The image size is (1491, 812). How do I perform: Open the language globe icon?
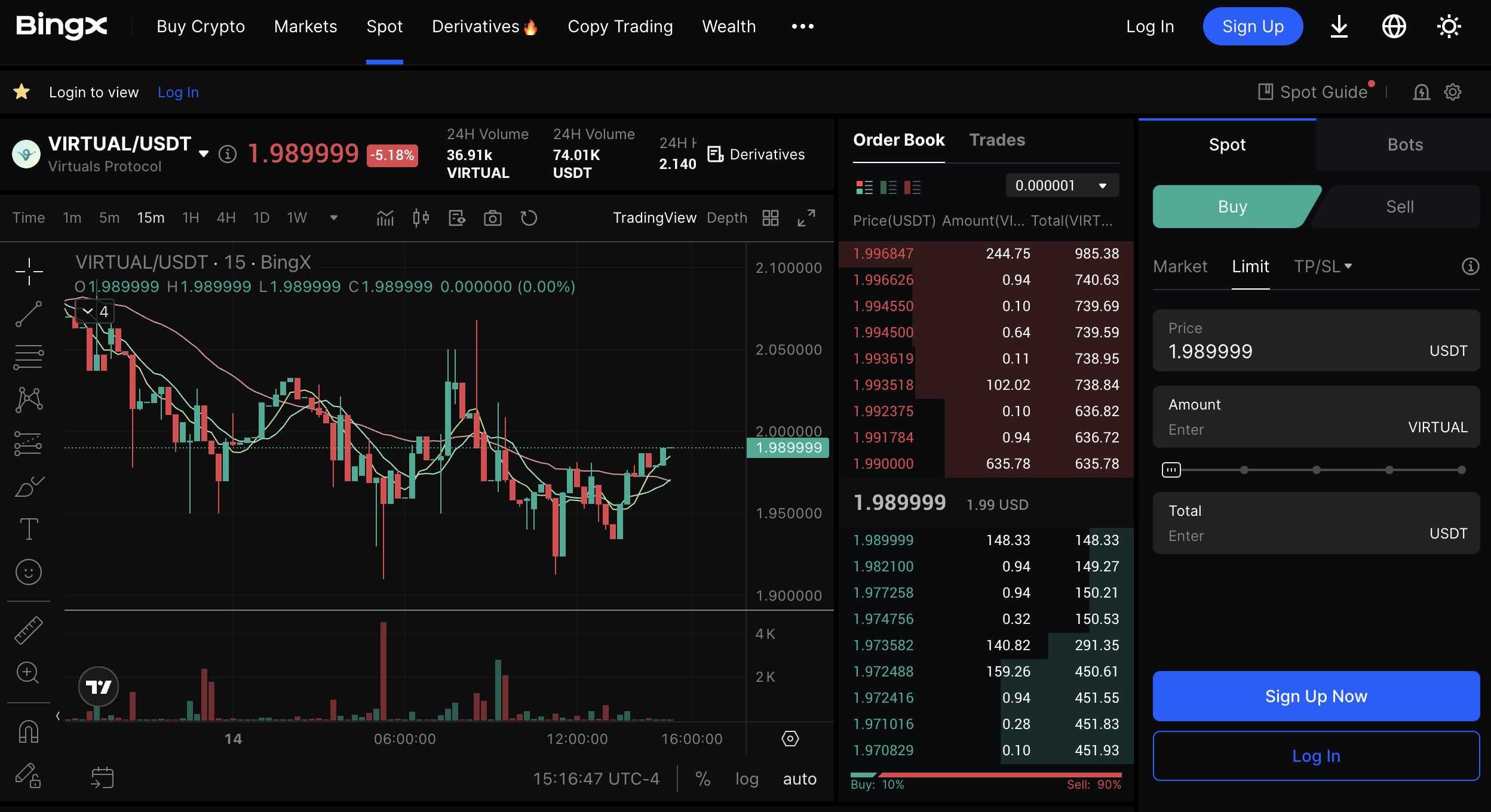coord(1394,26)
